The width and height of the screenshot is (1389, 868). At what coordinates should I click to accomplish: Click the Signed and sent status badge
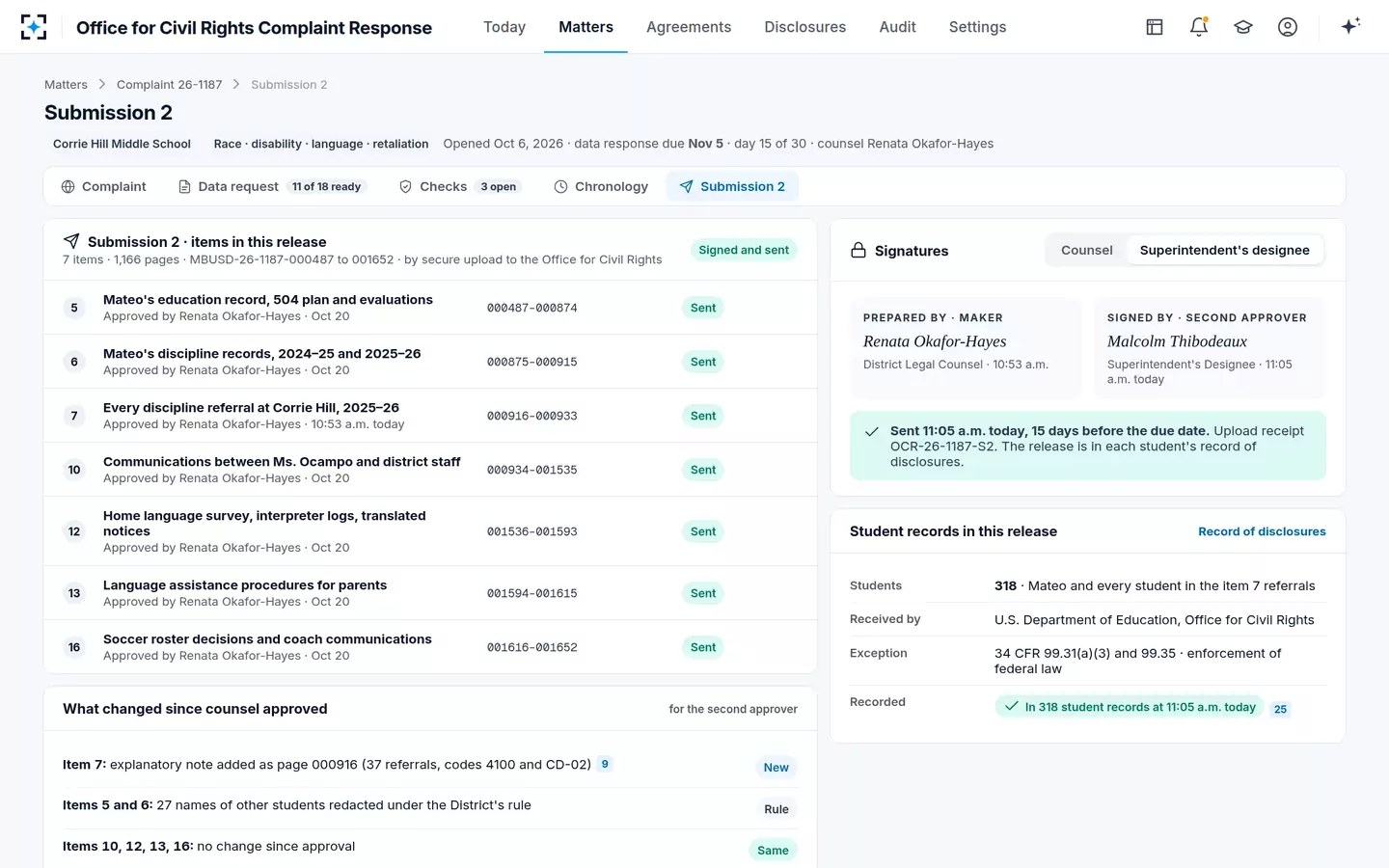[x=744, y=250]
